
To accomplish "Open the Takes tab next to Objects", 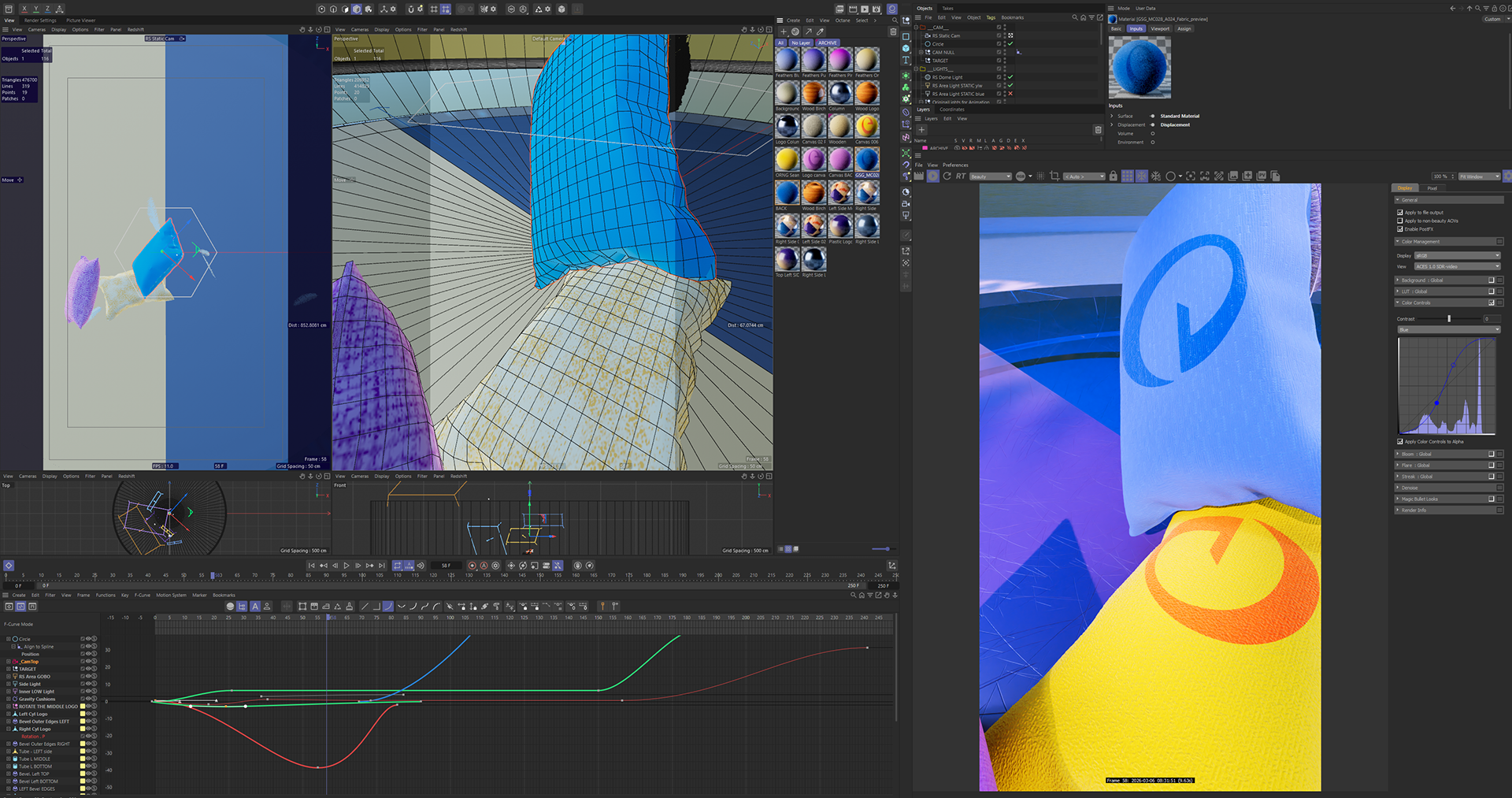I will click(x=947, y=9).
